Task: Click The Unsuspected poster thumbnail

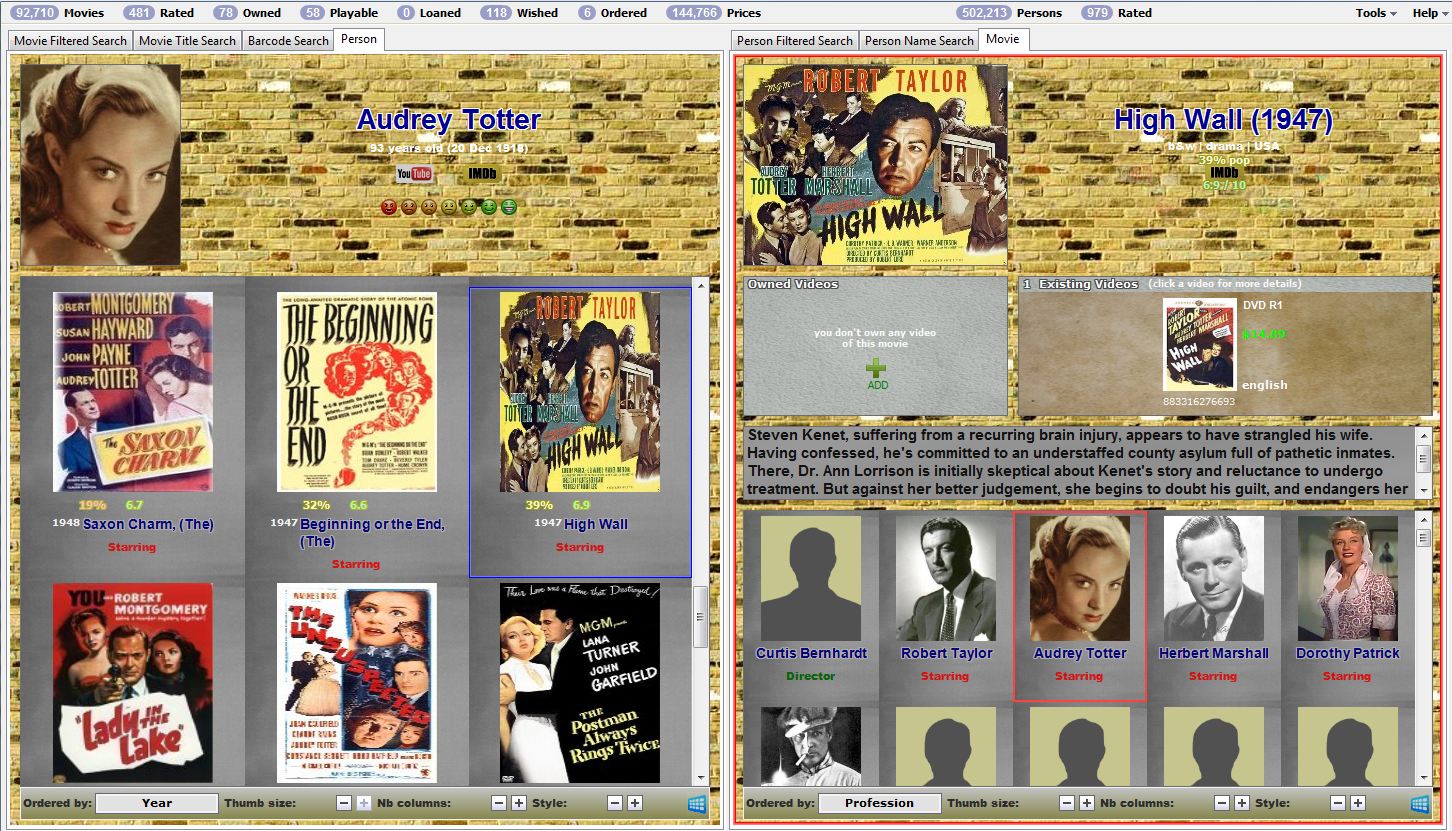Action: point(357,683)
